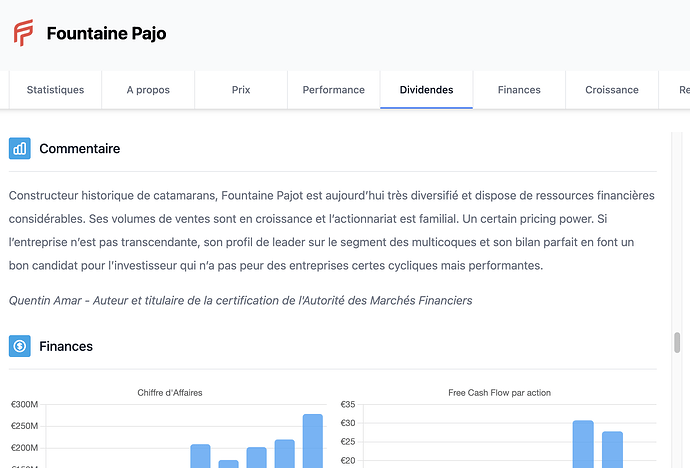Select the Dividendes tab

(426, 90)
